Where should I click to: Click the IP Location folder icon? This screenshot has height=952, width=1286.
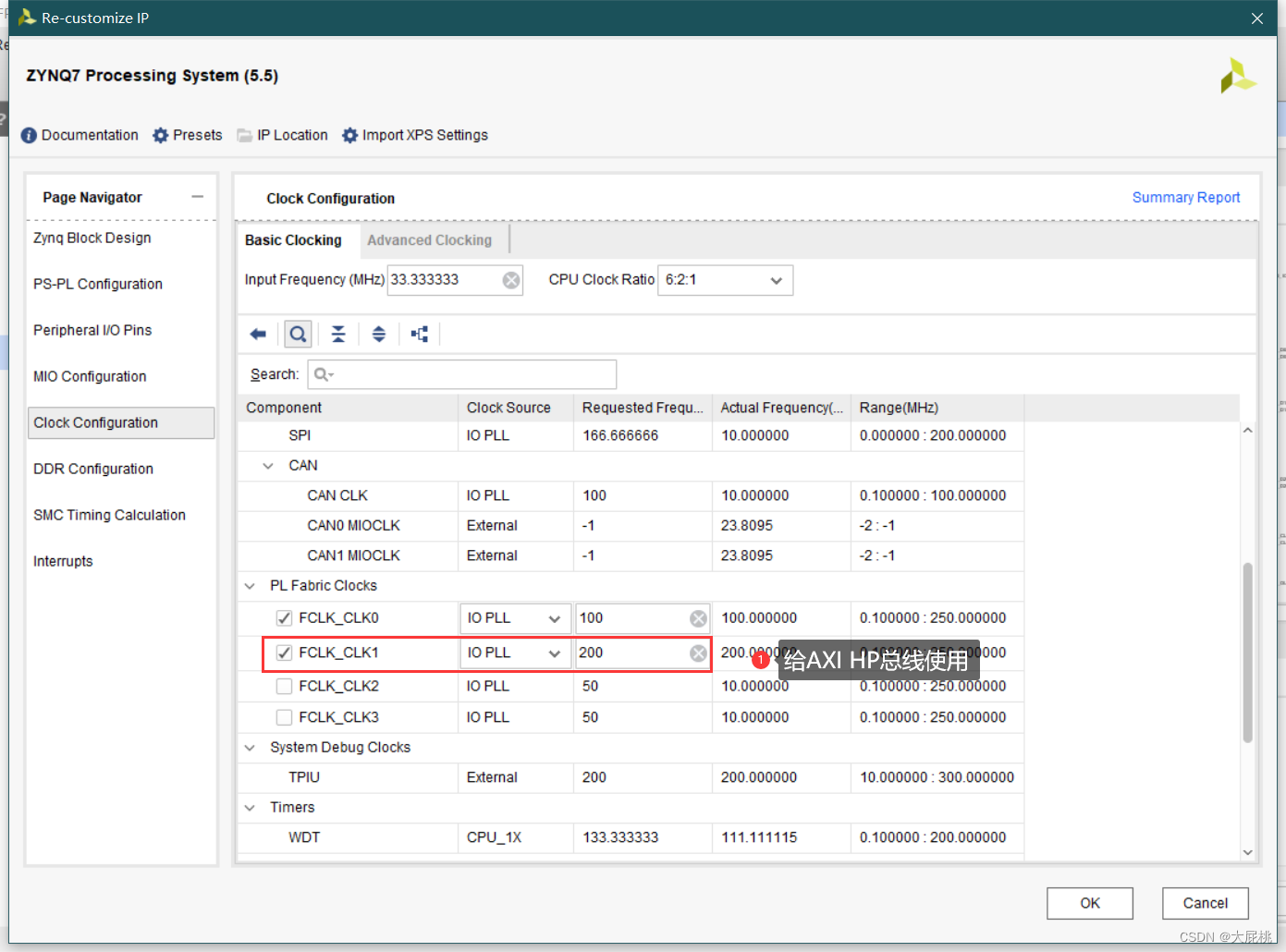[245, 135]
